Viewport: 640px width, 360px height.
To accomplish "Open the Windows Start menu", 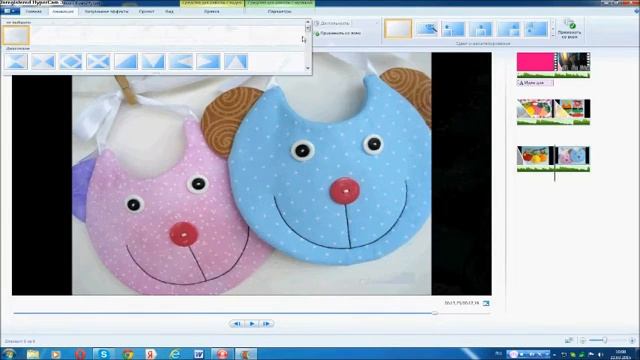I will tap(9, 354).
